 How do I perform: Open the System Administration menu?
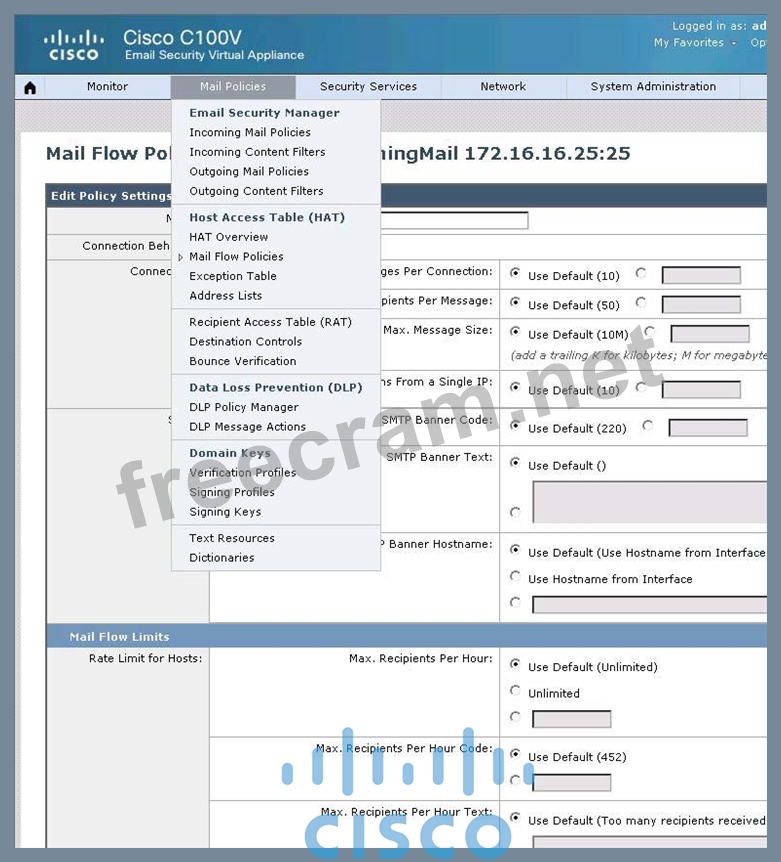(653, 87)
